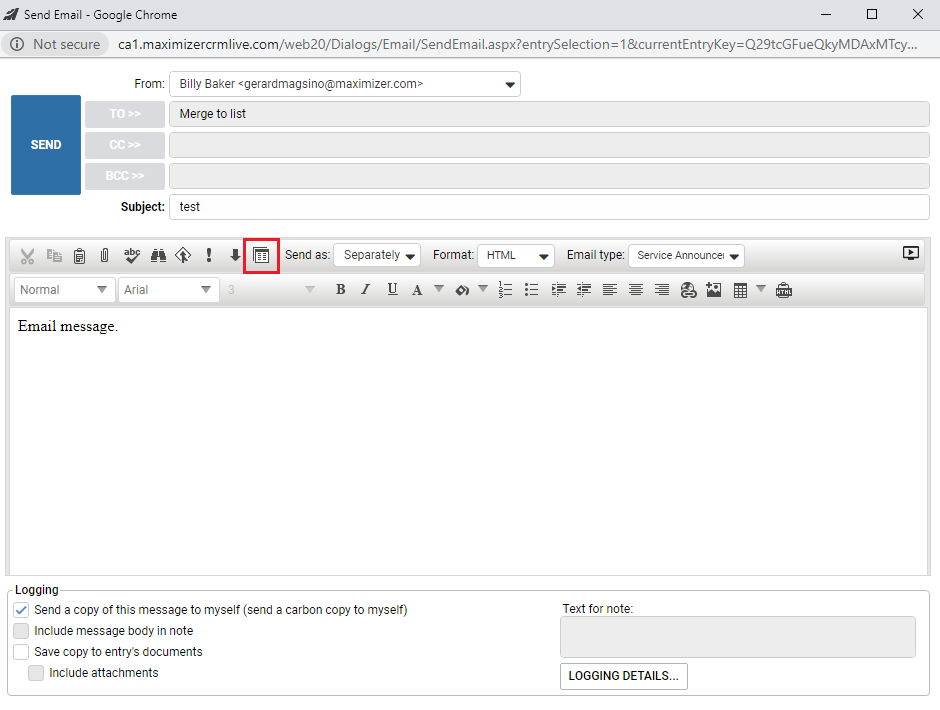Viewport: 940px width, 710px height.
Task: Click the Paste clipboard icon
Action: [x=79, y=256]
